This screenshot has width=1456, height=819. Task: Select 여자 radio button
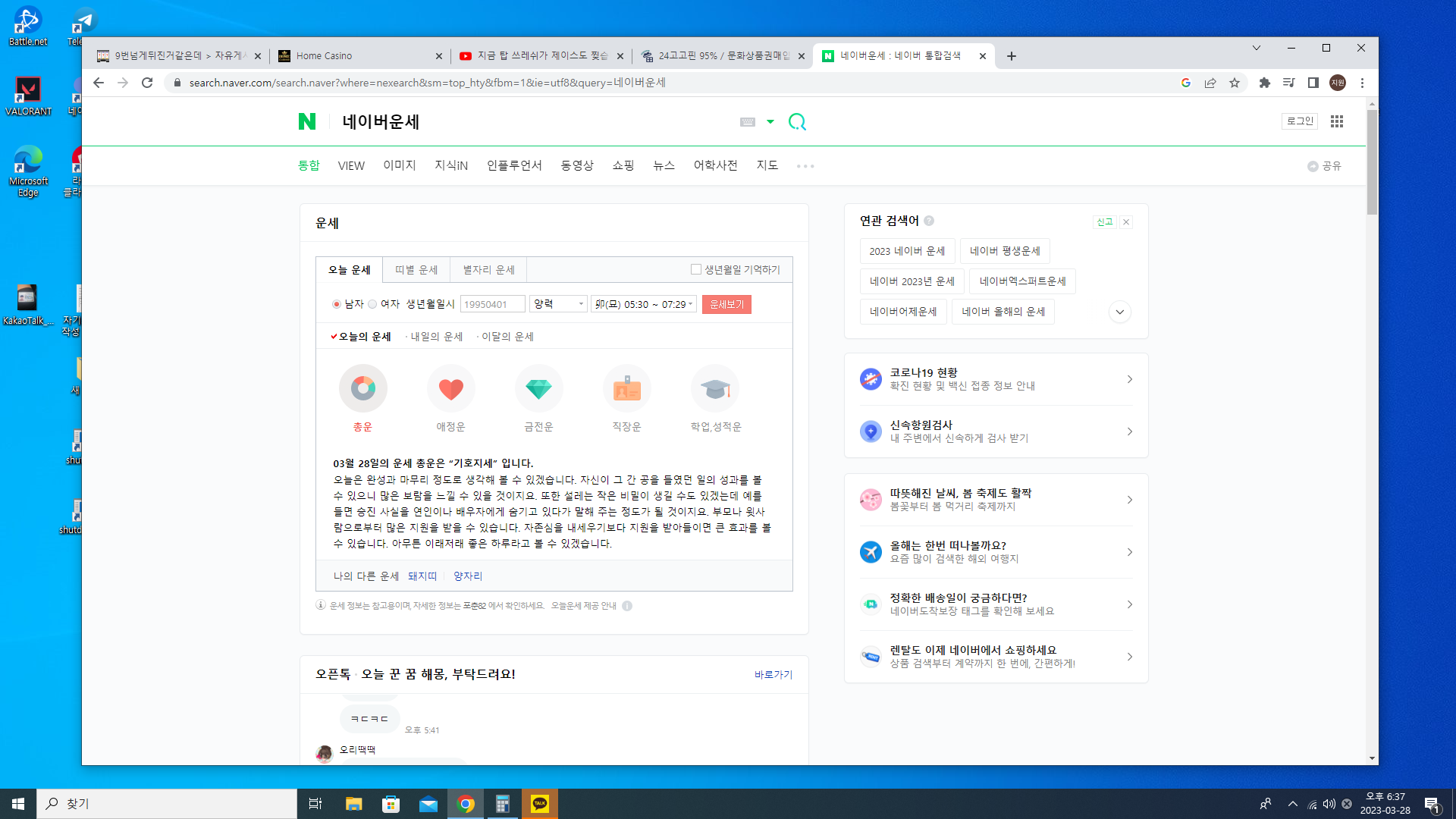click(372, 304)
